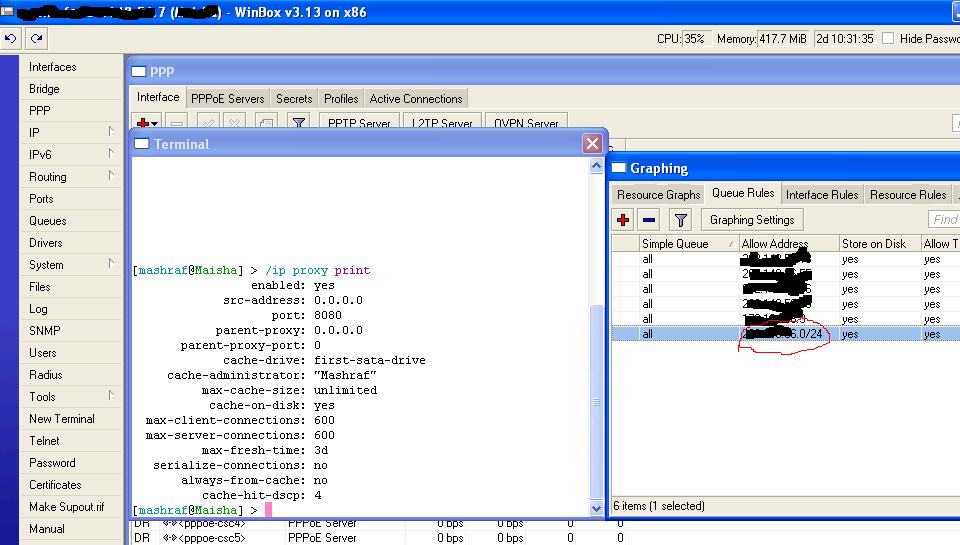Image resolution: width=960 pixels, height=545 pixels.
Task: Open Files from the sidebar
Action: click(40, 287)
